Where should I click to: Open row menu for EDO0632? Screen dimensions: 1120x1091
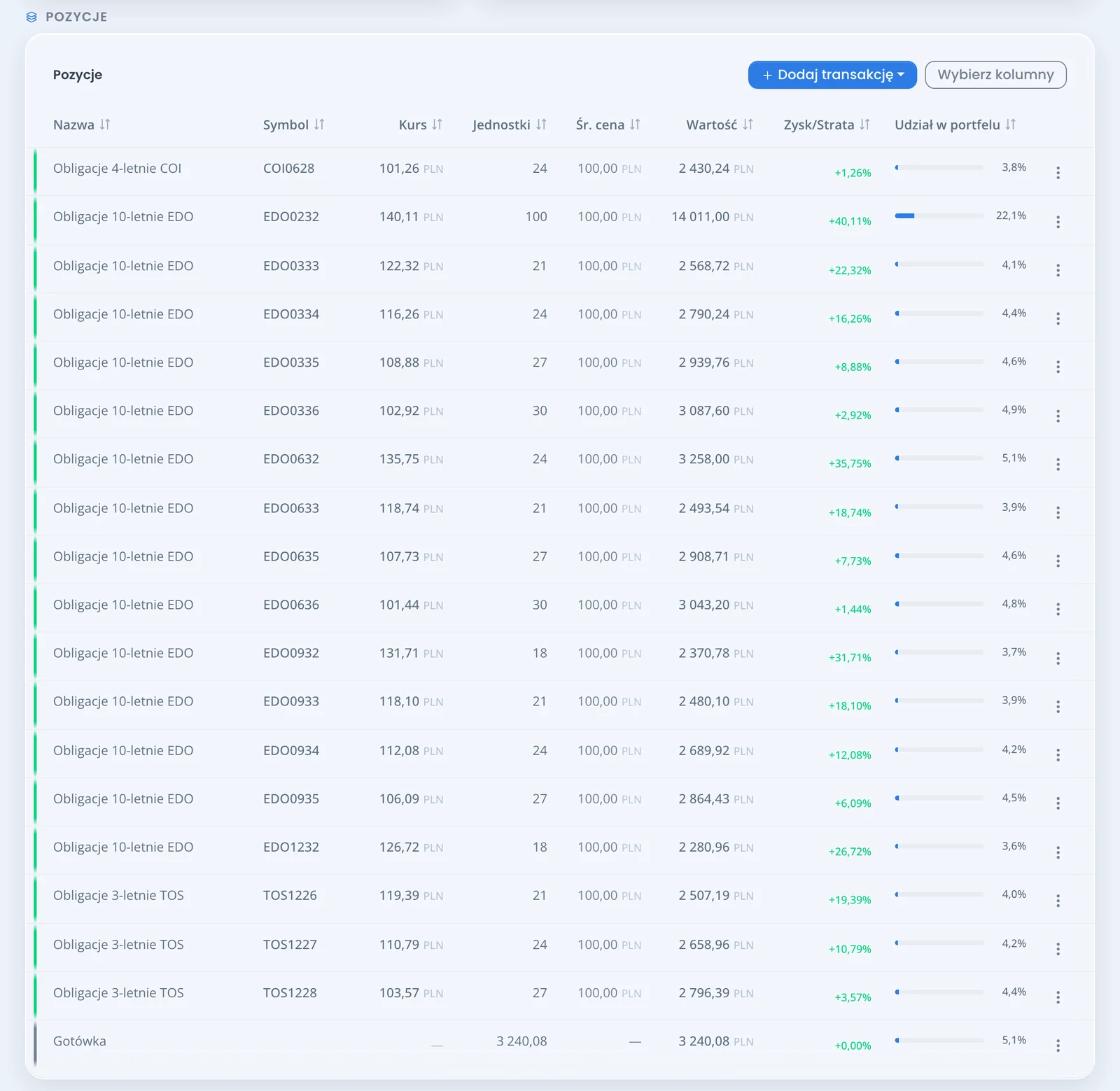tap(1058, 464)
